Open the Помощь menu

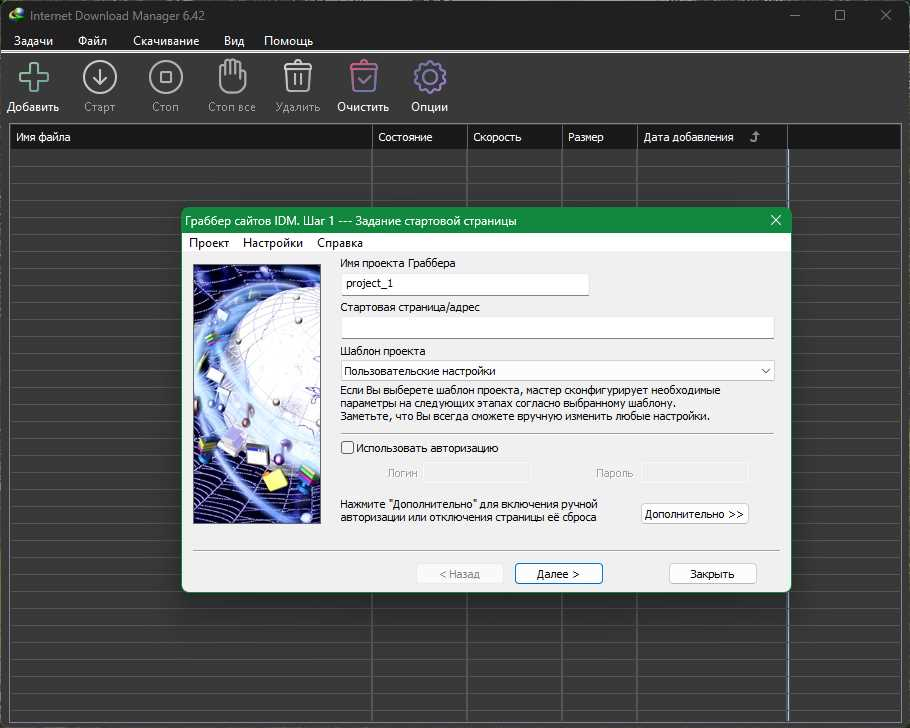click(288, 41)
